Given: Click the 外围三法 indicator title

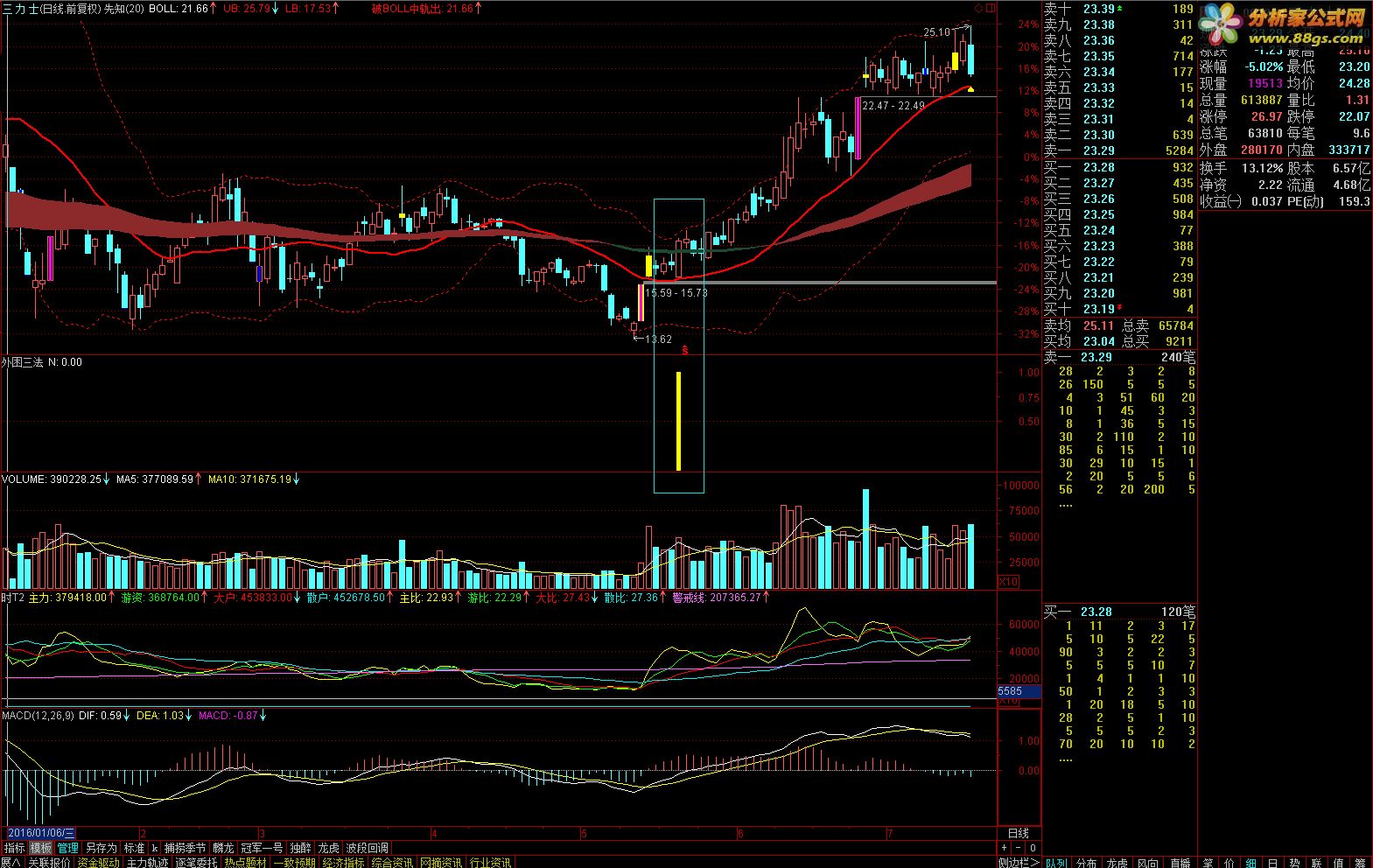Looking at the screenshot, I should coord(23,362).
